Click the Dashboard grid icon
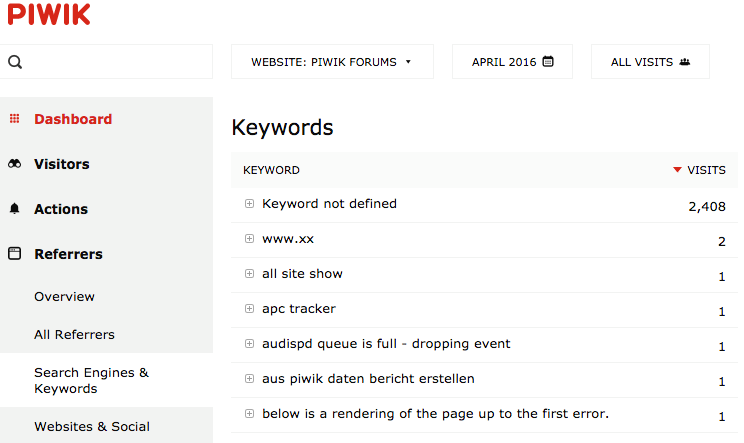The height and width of the screenshot is (443, 744). point(15,119)
